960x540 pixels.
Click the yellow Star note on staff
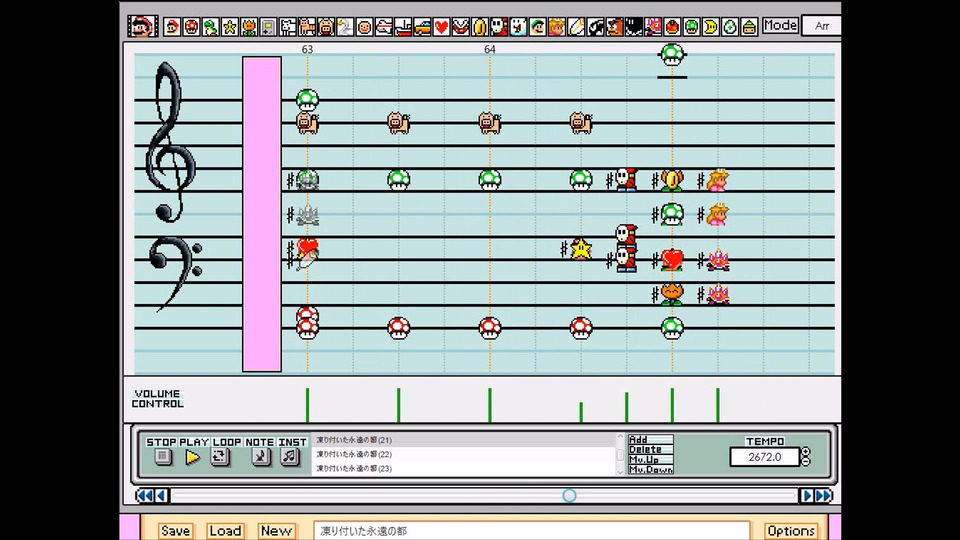point(580,249)
